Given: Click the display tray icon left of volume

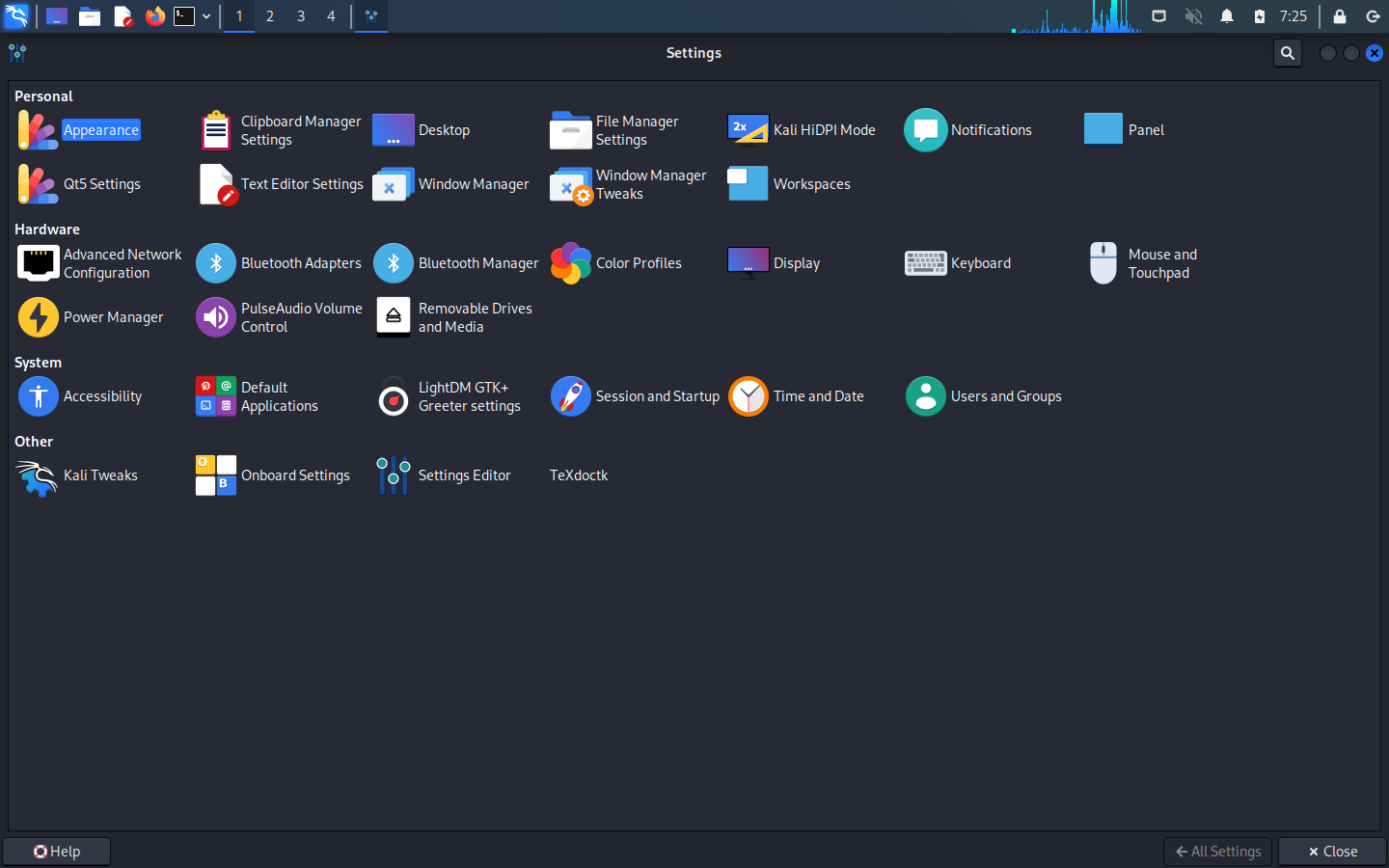Looking at the screenshot, I should (x=1159, y=16).
